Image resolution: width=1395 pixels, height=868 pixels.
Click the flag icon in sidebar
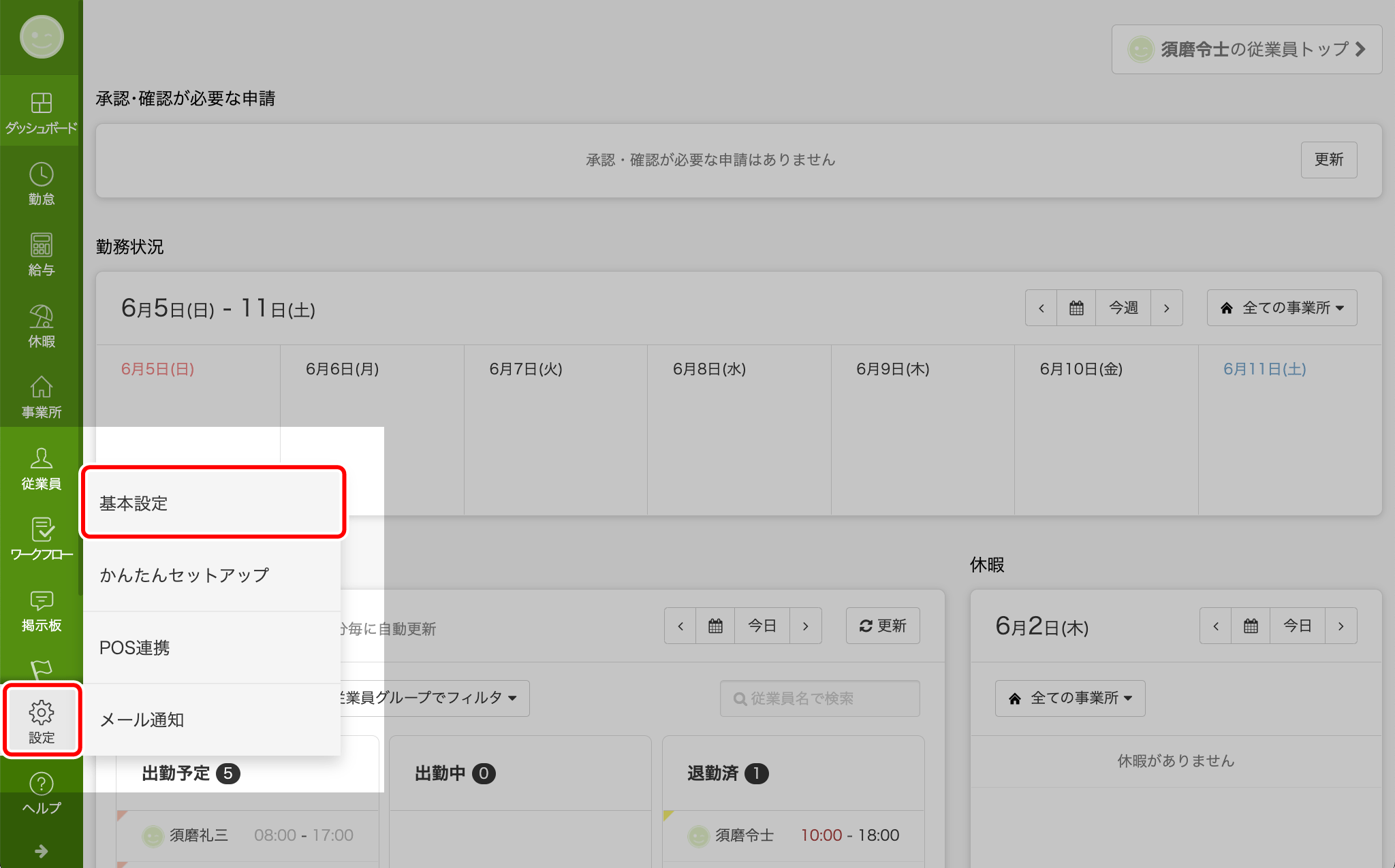(41, 670)
